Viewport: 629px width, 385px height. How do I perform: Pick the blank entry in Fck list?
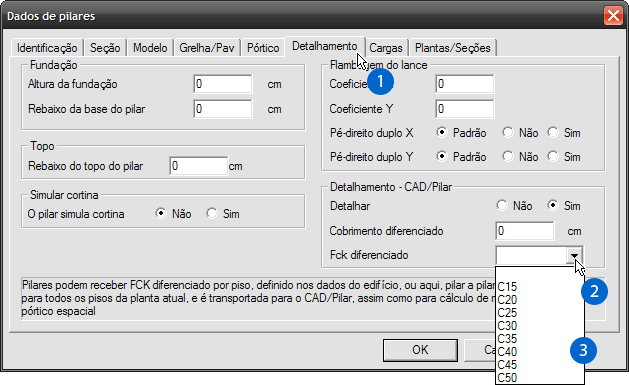pyautogui.click(x=540, y=274)
